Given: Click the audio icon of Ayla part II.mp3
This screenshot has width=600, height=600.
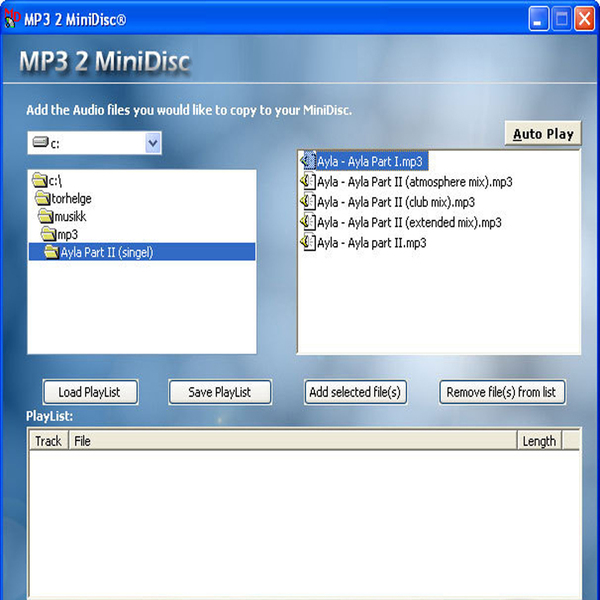Looking at the screenshot, I should (x=308, y=242).
